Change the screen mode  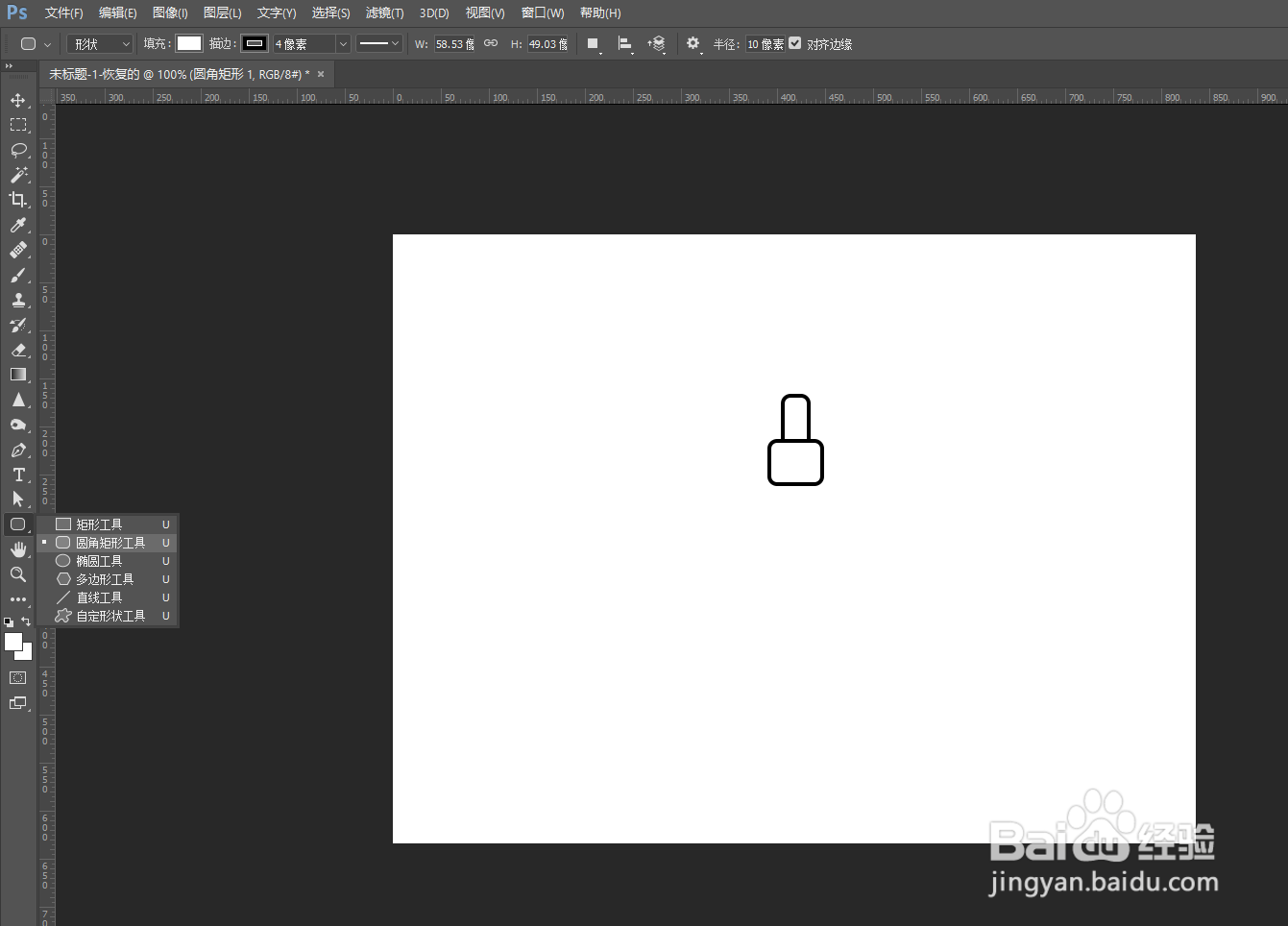pos(18,703)
